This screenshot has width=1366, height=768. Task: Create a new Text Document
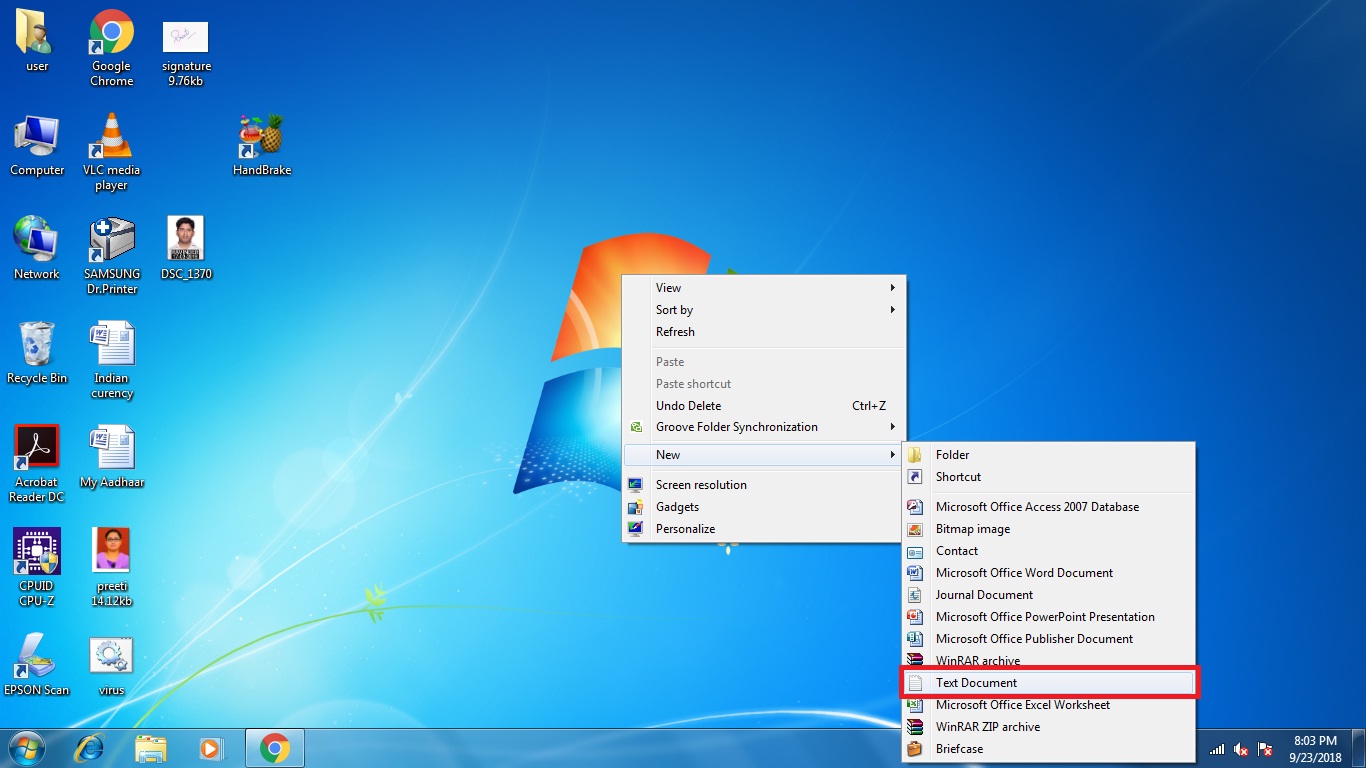click(1049, 683)
